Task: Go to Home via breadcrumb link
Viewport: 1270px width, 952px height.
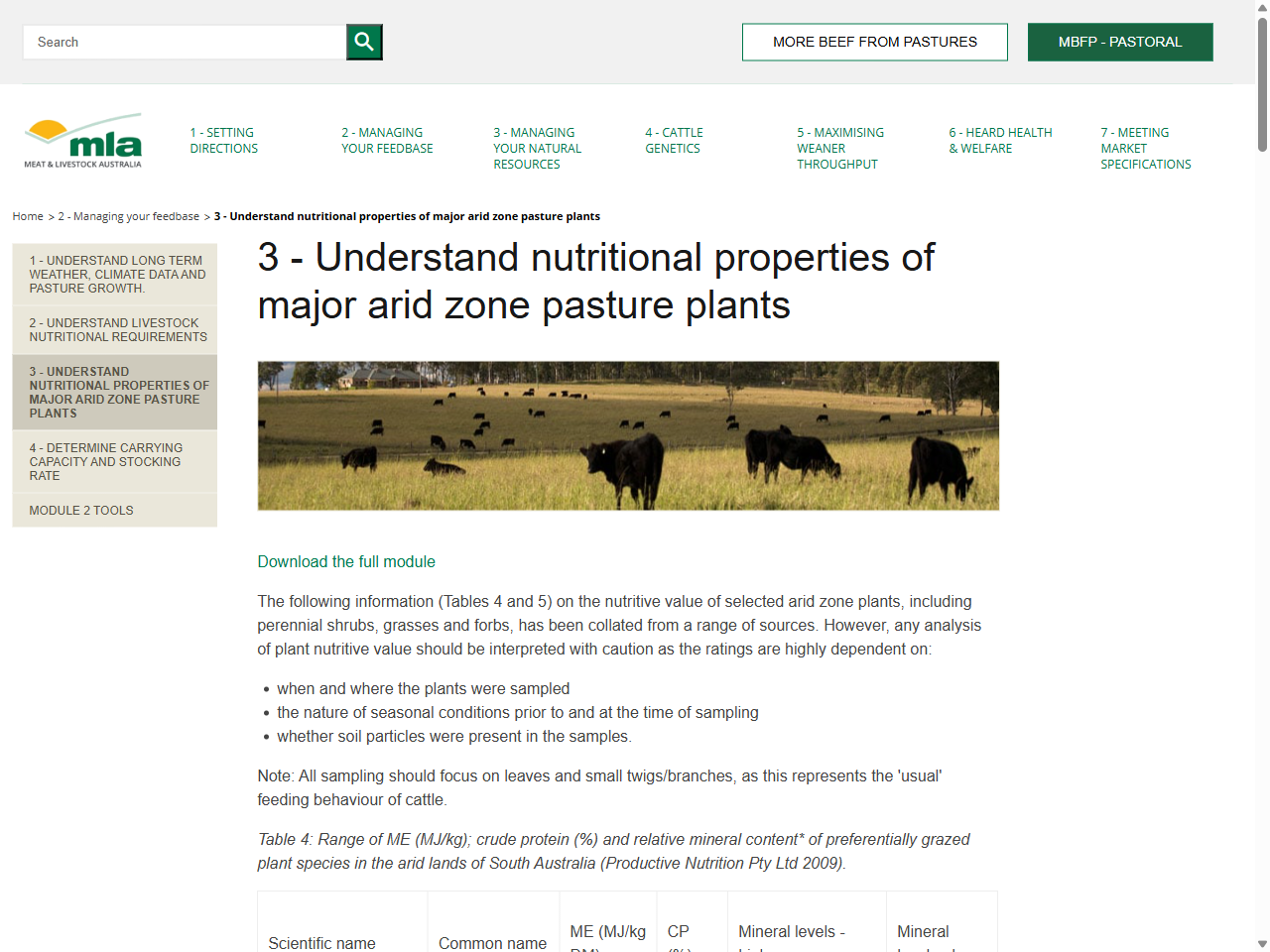Action: pos(27,215)
